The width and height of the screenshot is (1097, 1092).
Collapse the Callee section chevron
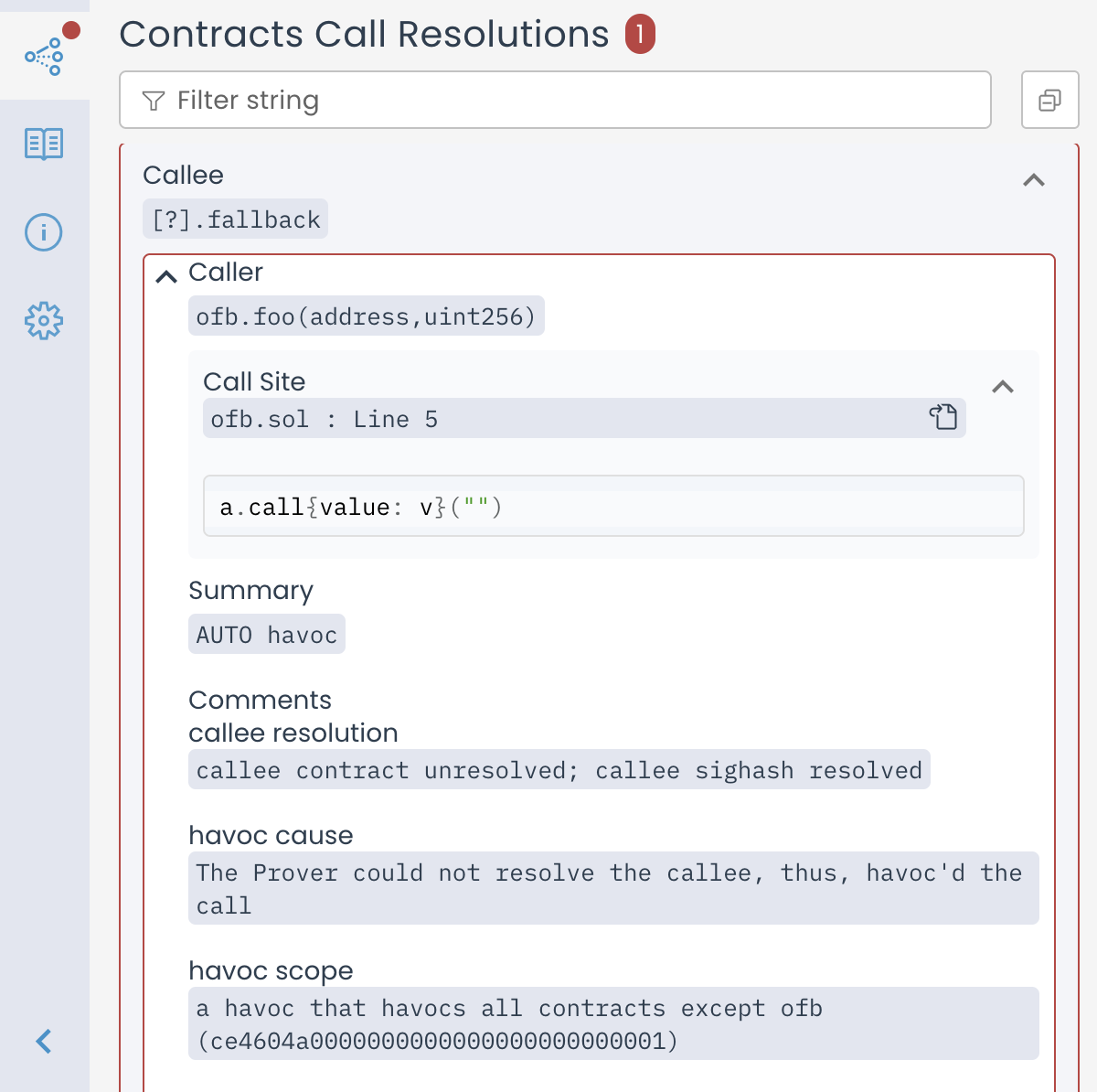click(1034, 180)
